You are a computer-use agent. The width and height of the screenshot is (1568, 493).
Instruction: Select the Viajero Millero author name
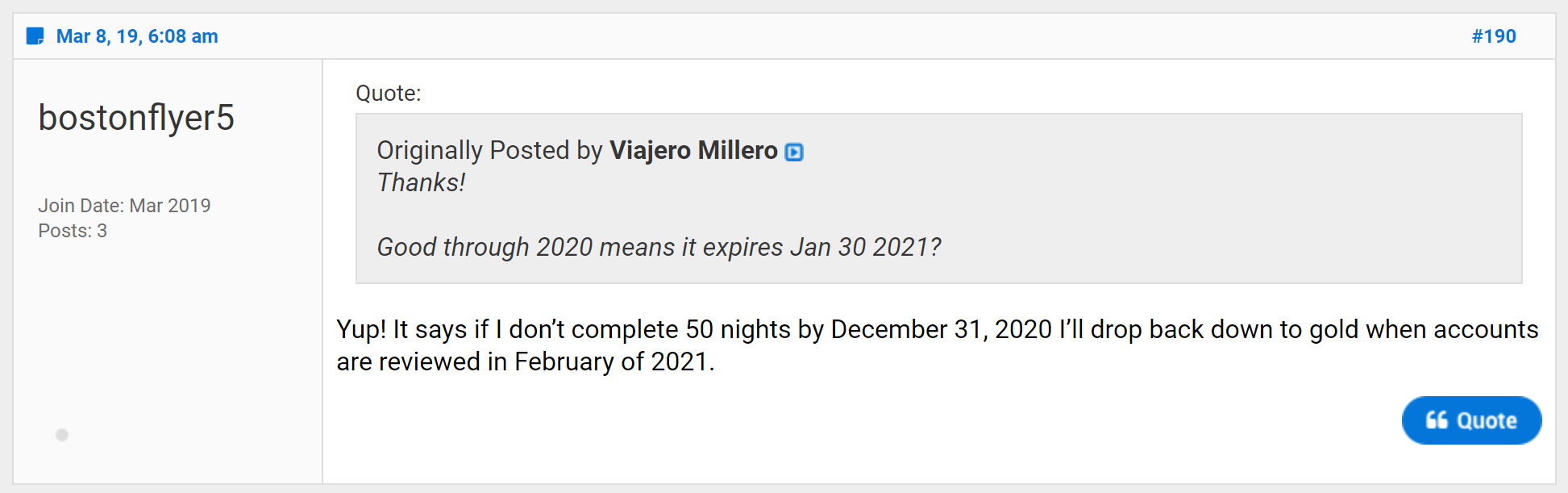tap(693, 150)
